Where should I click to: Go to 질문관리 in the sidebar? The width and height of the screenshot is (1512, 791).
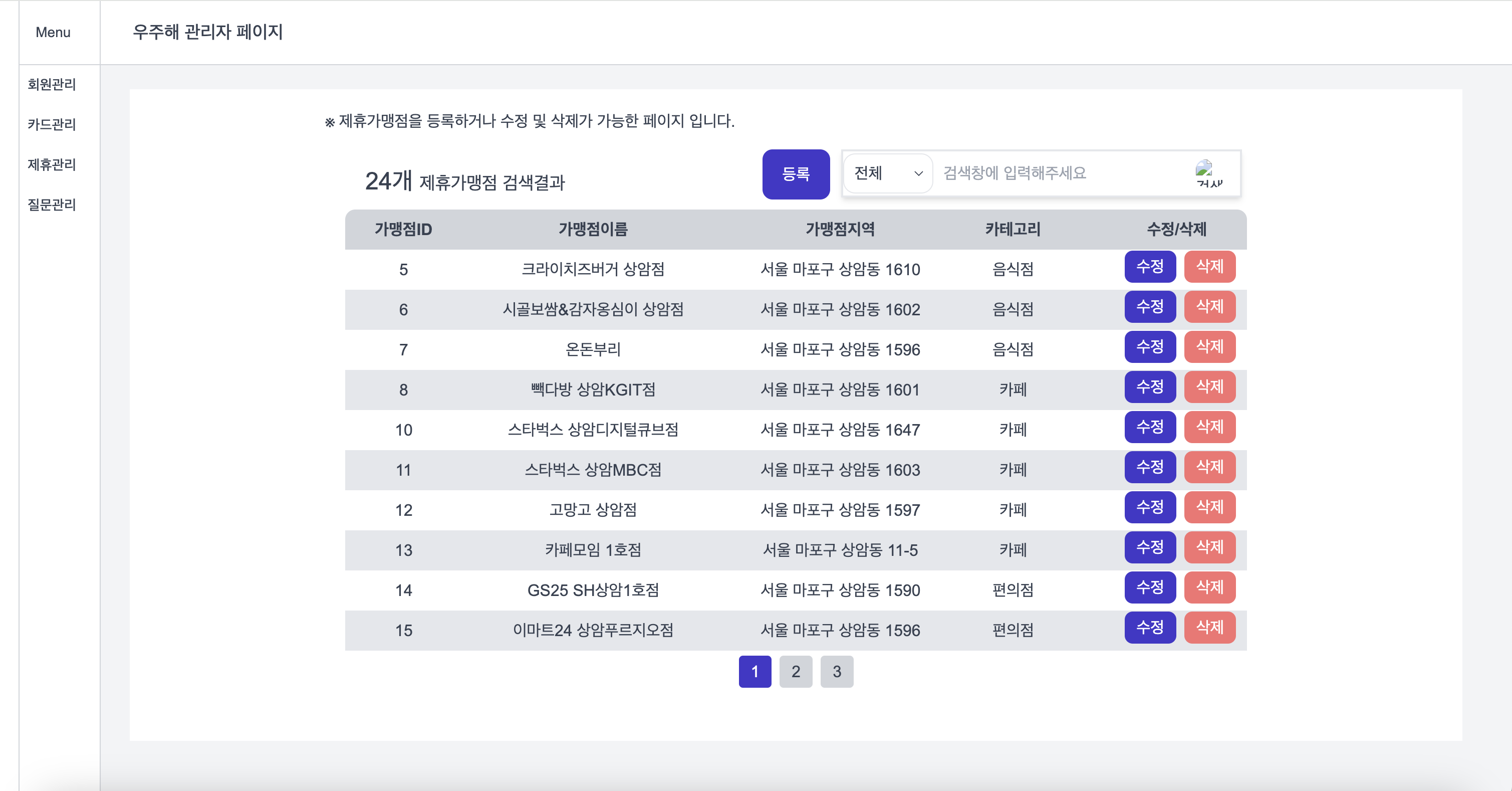click(52, 205)
